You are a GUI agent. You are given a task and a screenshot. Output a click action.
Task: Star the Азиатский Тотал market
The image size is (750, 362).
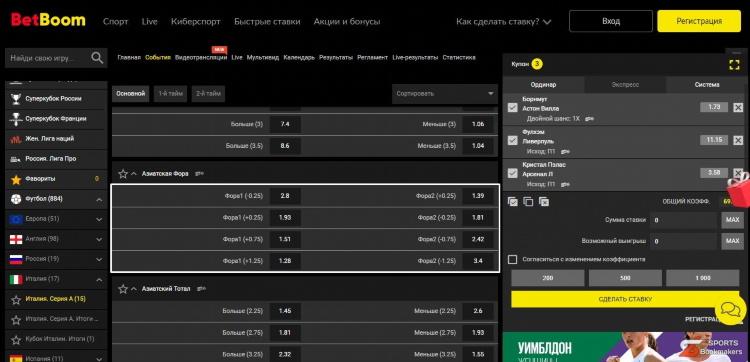coord(123,289)
